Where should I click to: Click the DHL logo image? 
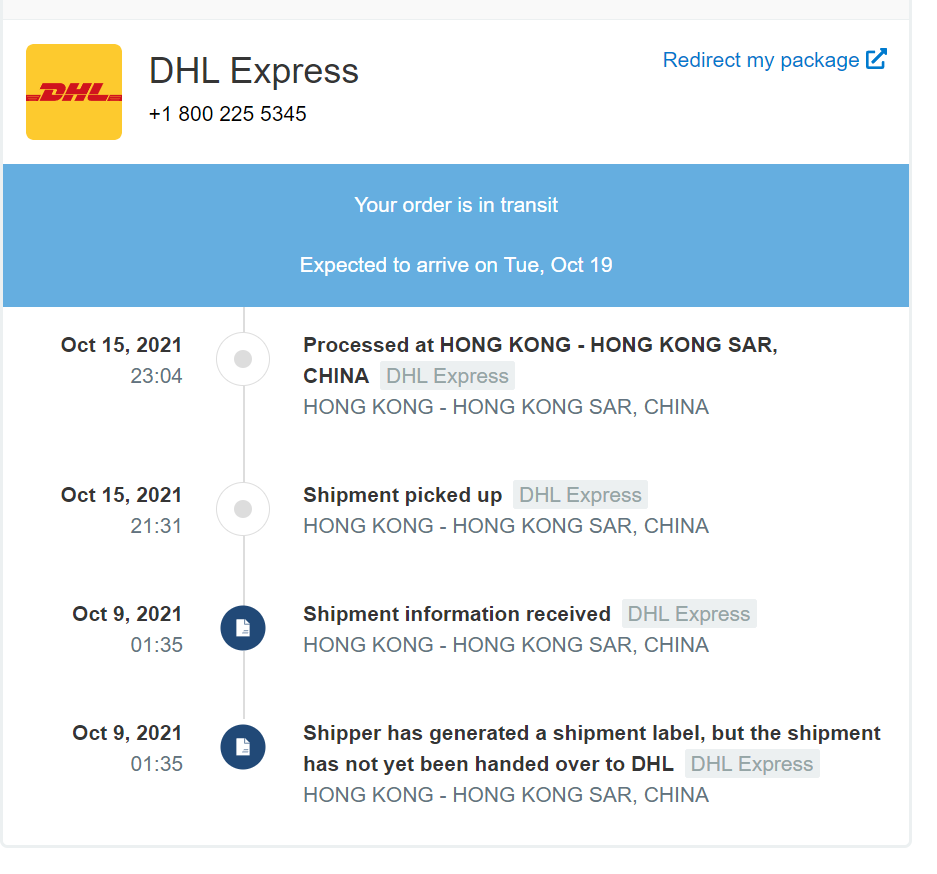74,92
